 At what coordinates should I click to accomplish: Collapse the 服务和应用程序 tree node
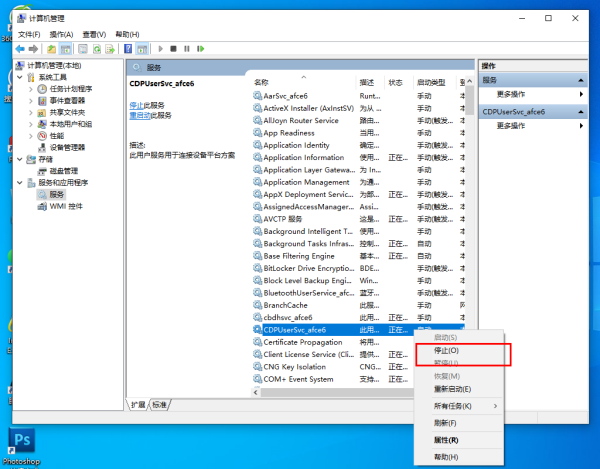20,183
